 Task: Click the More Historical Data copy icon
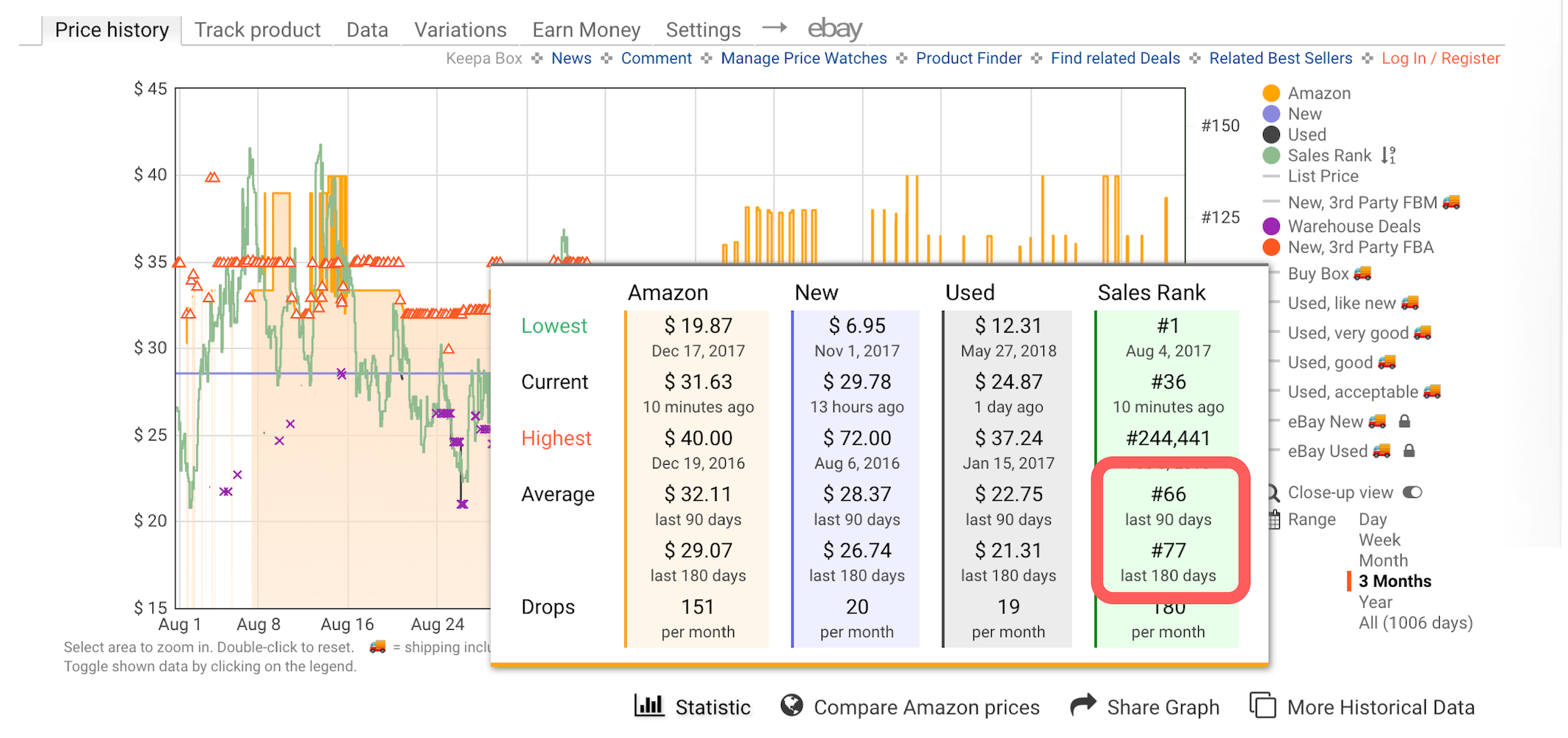click(1263, 706)
